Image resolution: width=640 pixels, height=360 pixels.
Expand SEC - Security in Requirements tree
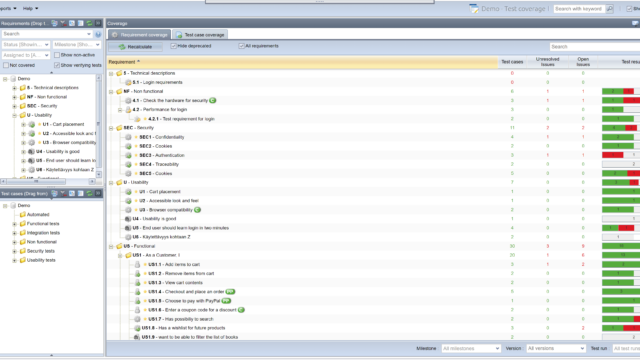click(x=15, y=106)
